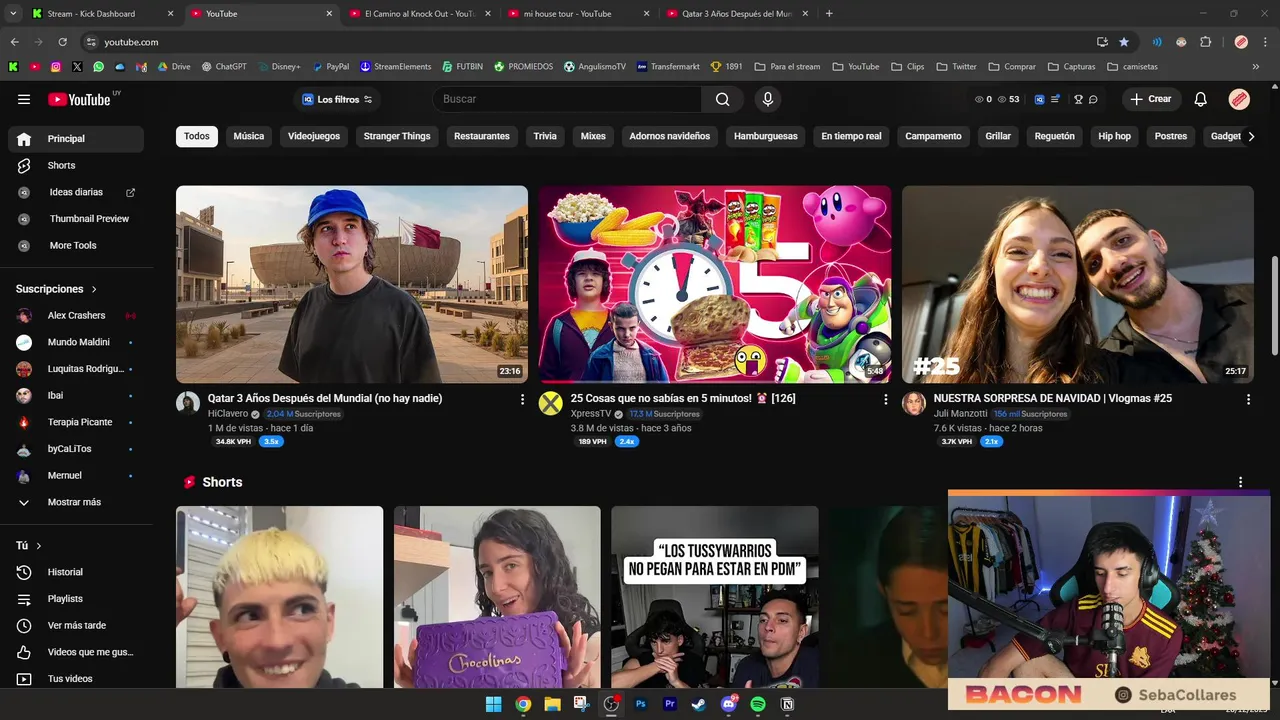Select the Videojuegos filter chip
1280x720 pixels.
point(314,136)
